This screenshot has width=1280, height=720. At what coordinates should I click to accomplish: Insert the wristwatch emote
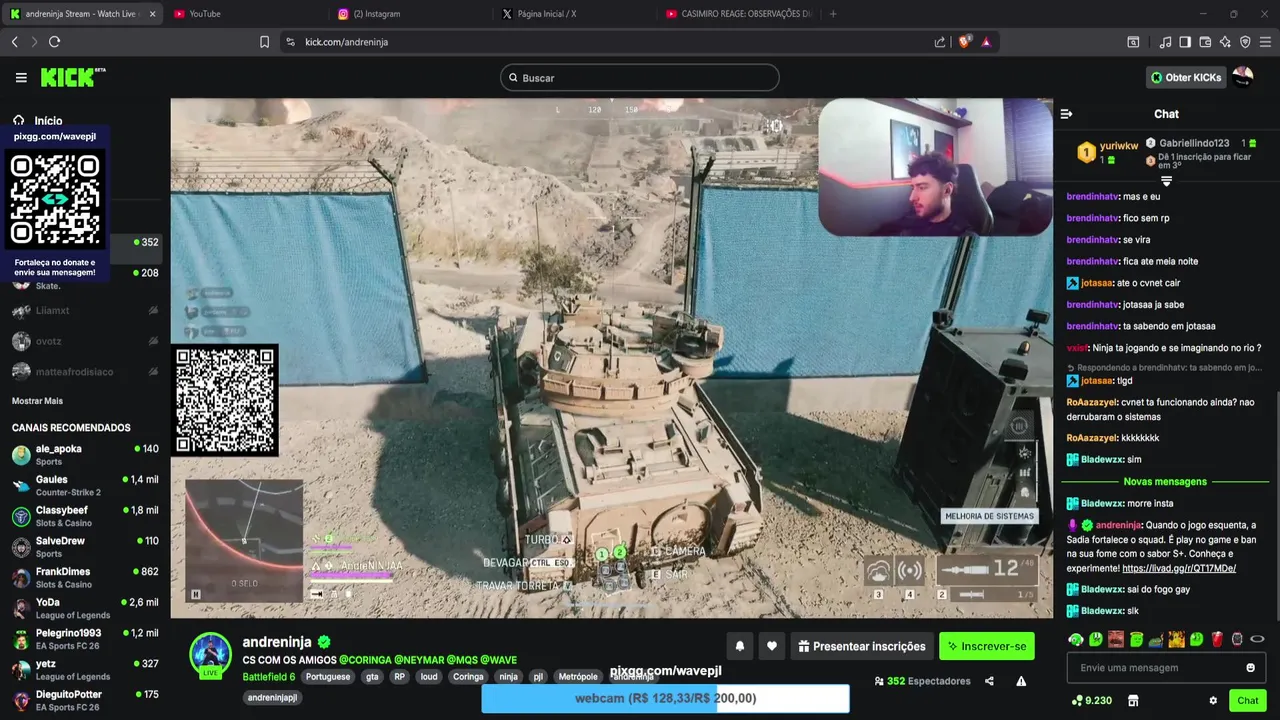1237,639
